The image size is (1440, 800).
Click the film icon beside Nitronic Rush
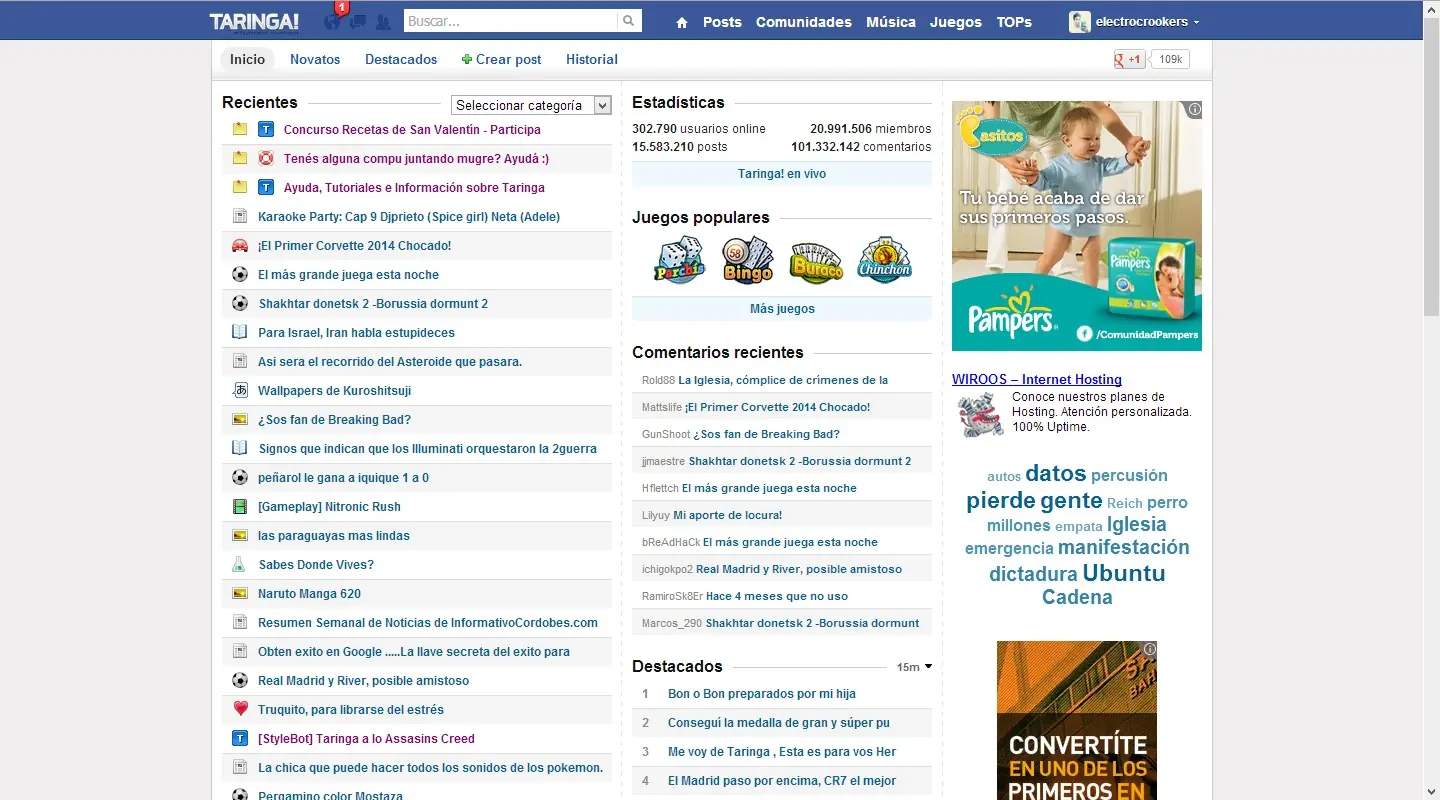[x=240, y=507]
